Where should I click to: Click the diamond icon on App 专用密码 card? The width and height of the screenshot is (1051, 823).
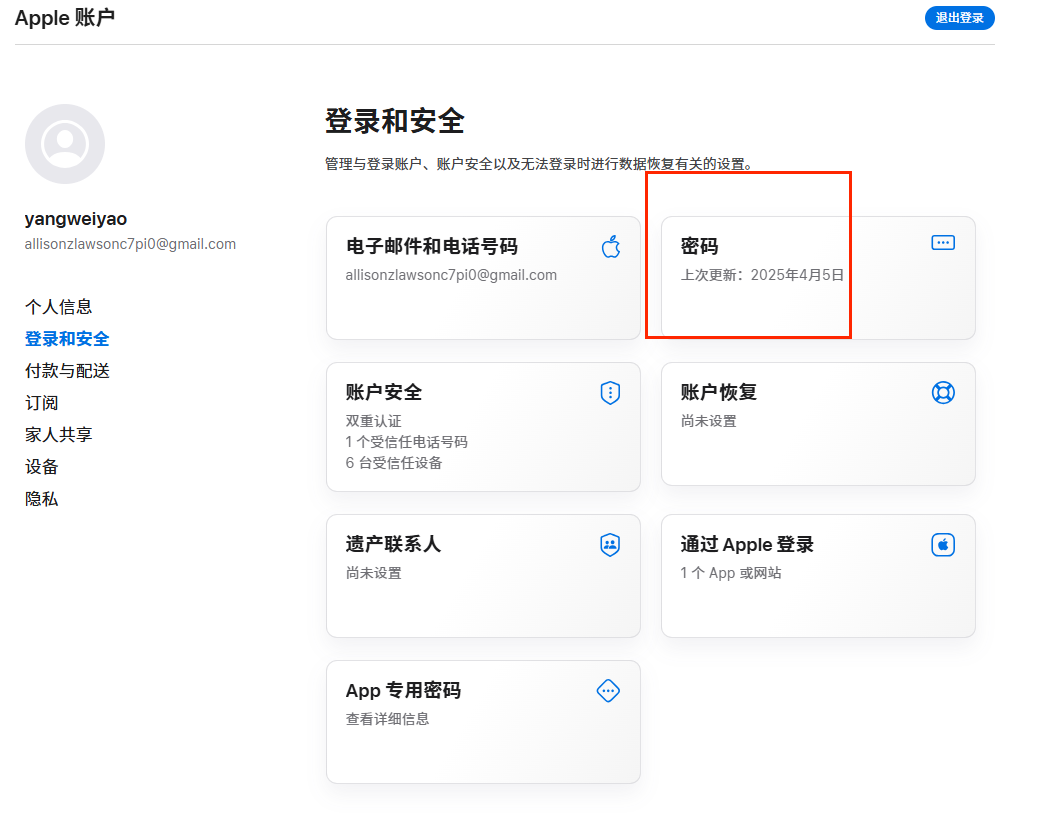(x=608, y=690)
